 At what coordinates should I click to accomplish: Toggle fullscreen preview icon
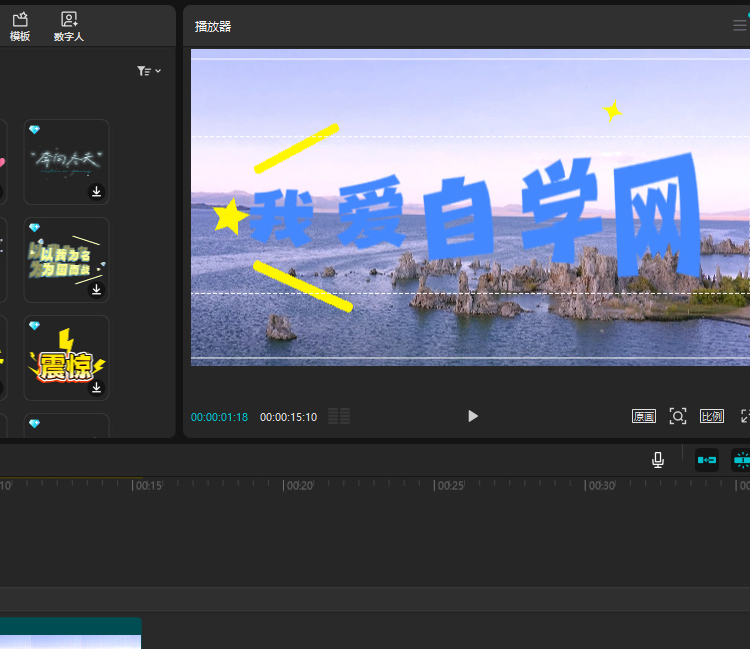tap(745, 416)
